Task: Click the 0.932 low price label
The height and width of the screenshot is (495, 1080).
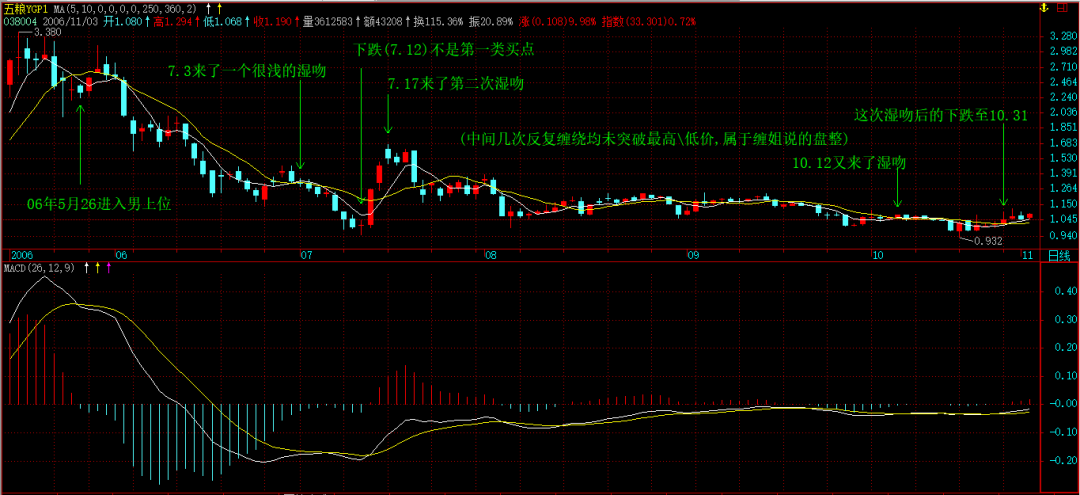Action: (988, 242)
